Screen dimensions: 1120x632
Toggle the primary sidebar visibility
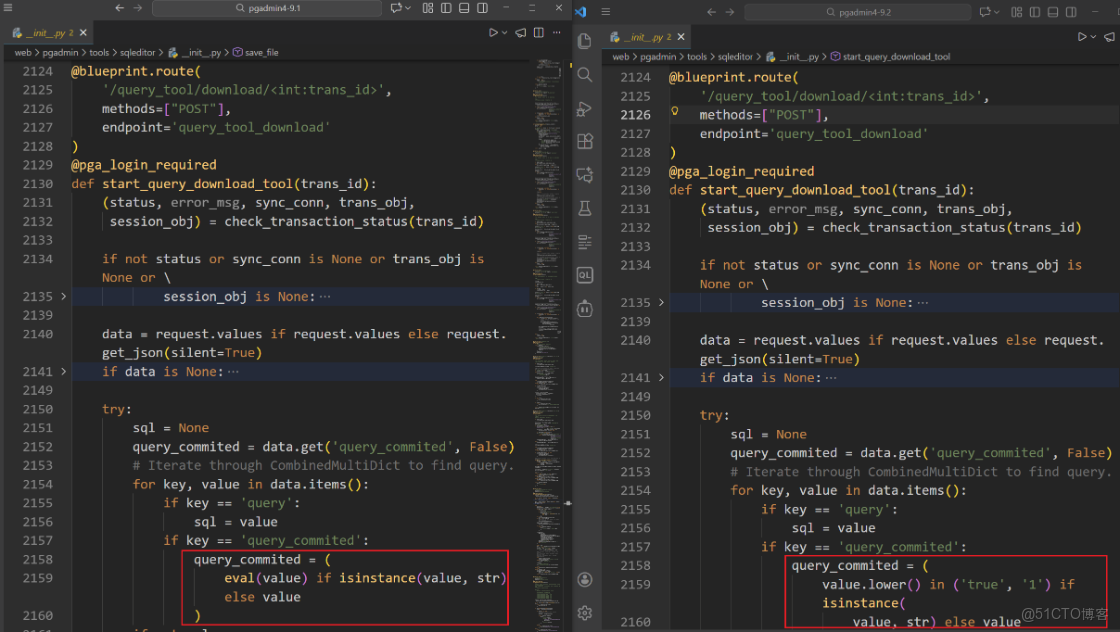[446, 9]
